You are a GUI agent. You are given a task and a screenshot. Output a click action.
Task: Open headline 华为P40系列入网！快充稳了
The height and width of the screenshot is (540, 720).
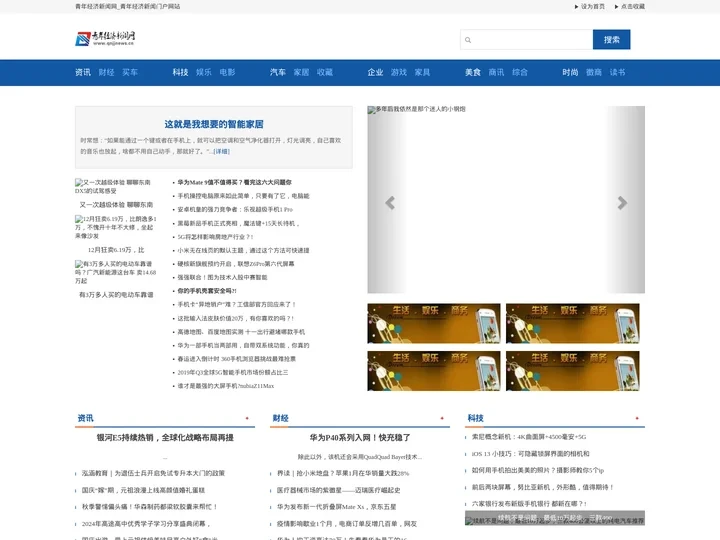click(x=360, y=438)
